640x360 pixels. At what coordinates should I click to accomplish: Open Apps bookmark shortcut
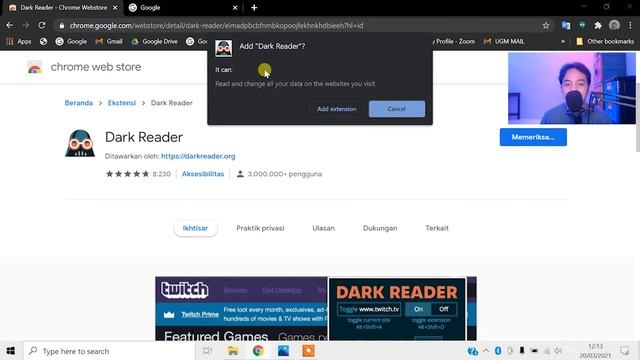coord(19,41)
